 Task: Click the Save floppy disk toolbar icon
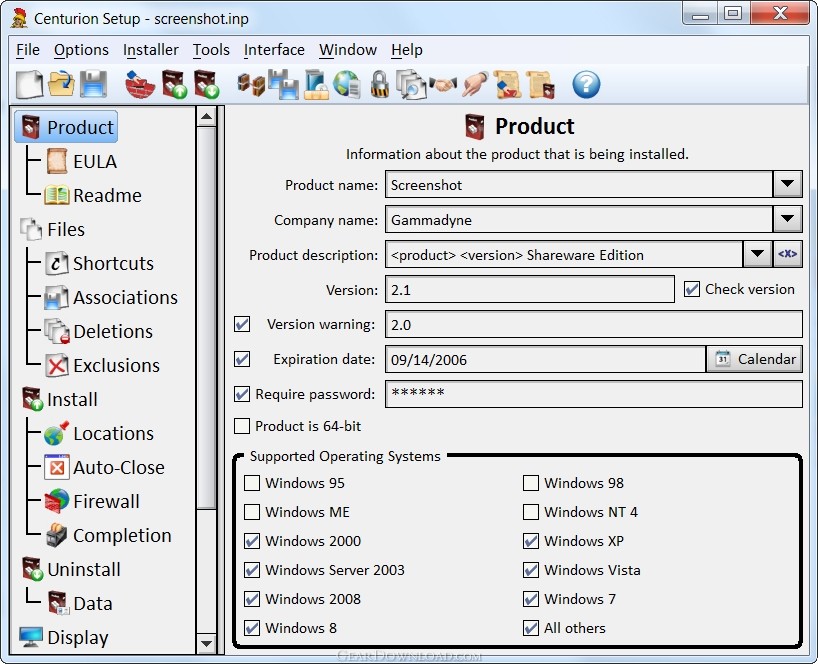93,84
